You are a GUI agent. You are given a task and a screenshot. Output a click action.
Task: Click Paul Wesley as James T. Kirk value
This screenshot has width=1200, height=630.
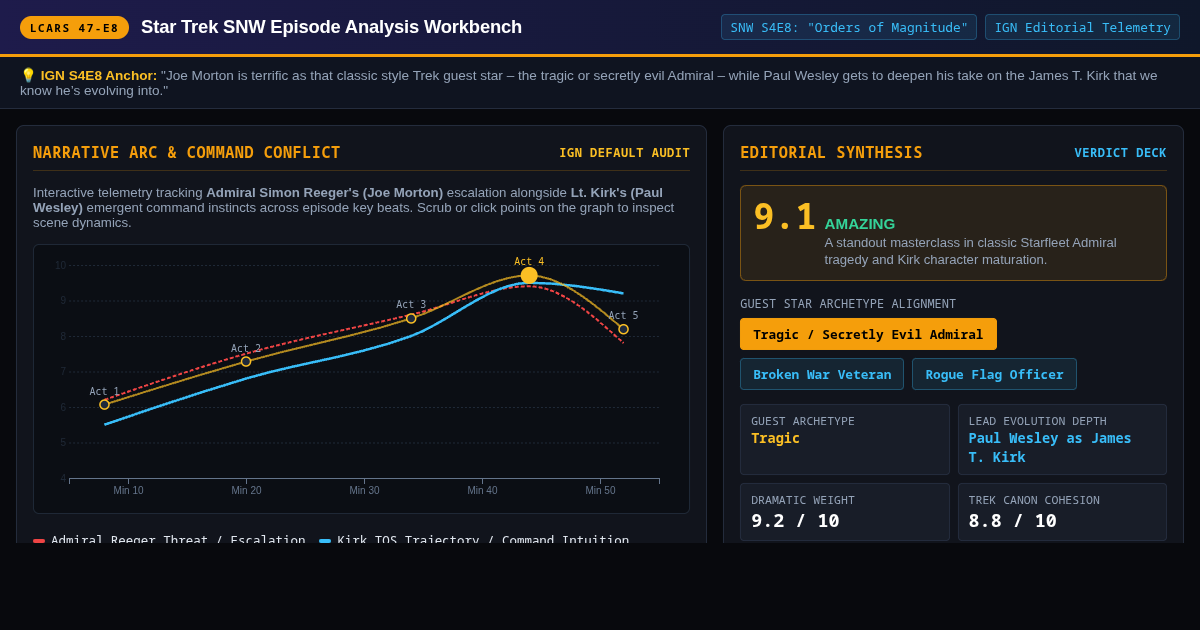[x=1050, y=447]
